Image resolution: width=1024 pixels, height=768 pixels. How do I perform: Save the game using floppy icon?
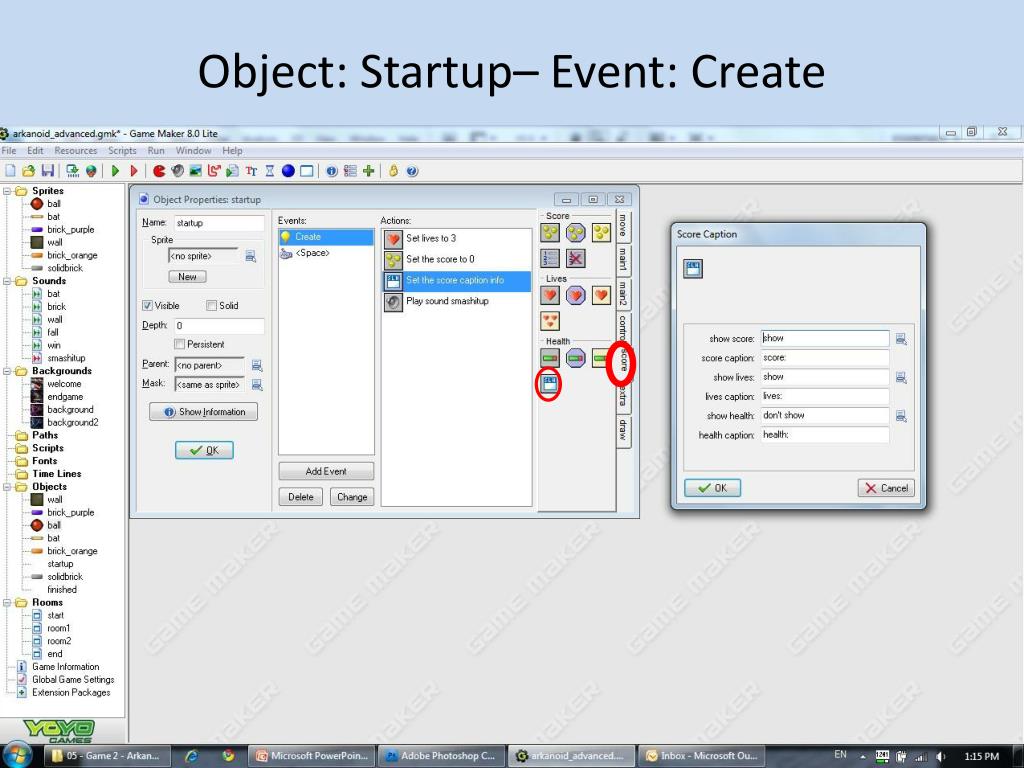point(47,171)
